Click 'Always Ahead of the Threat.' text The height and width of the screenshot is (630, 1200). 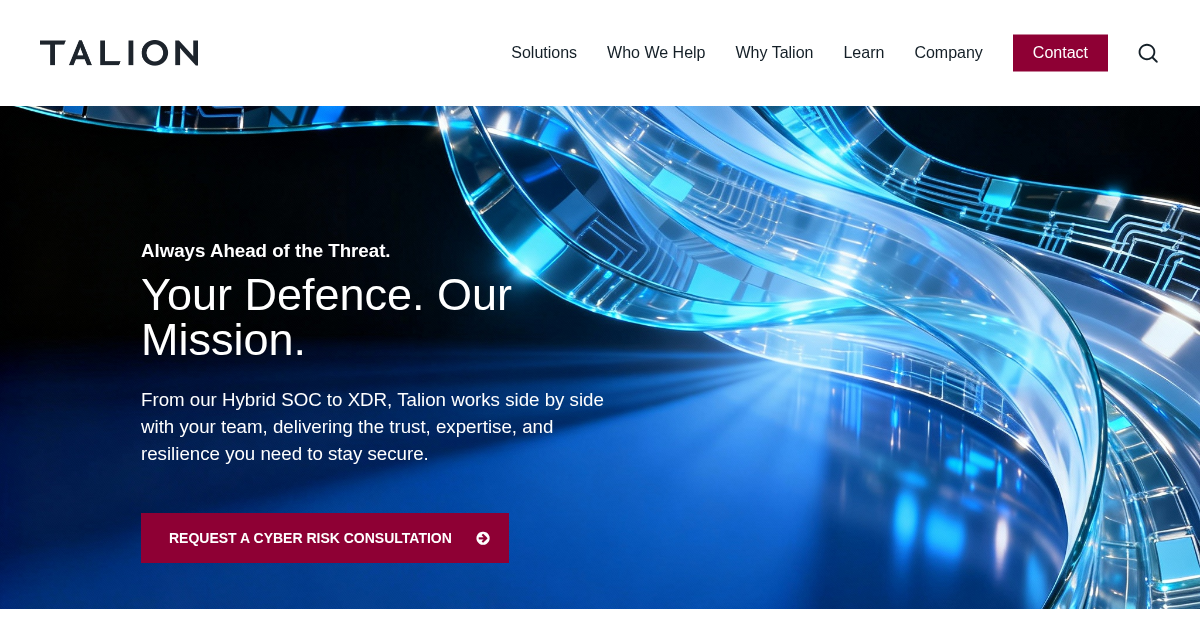tap(265, 251)
